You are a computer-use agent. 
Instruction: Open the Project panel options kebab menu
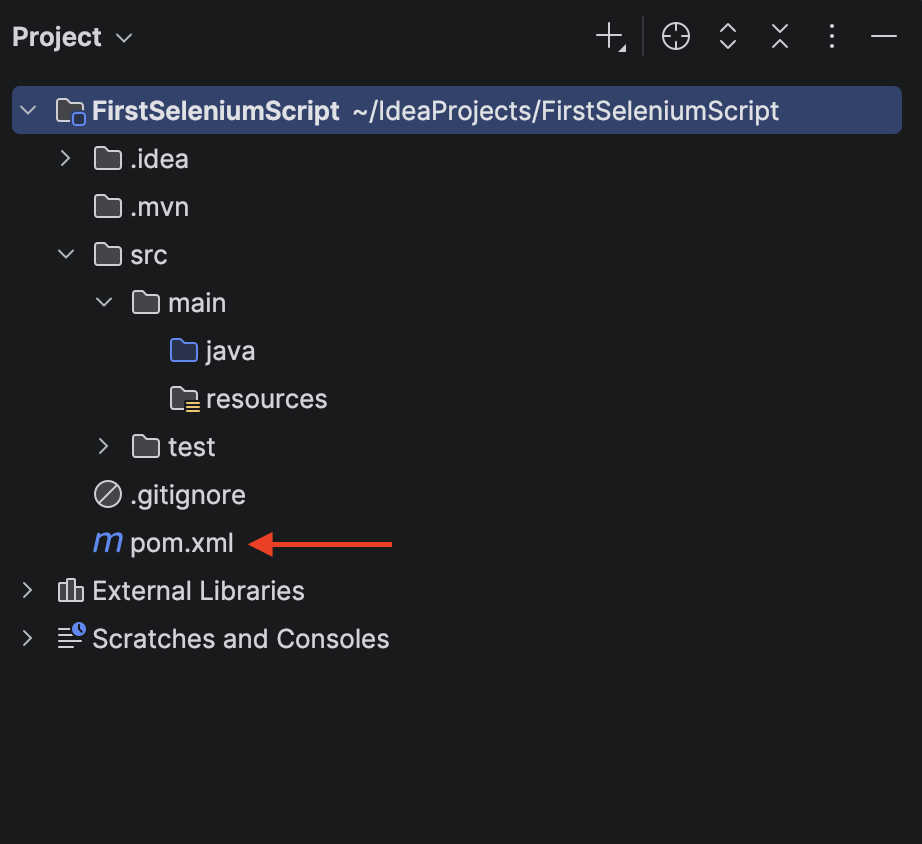831,36
